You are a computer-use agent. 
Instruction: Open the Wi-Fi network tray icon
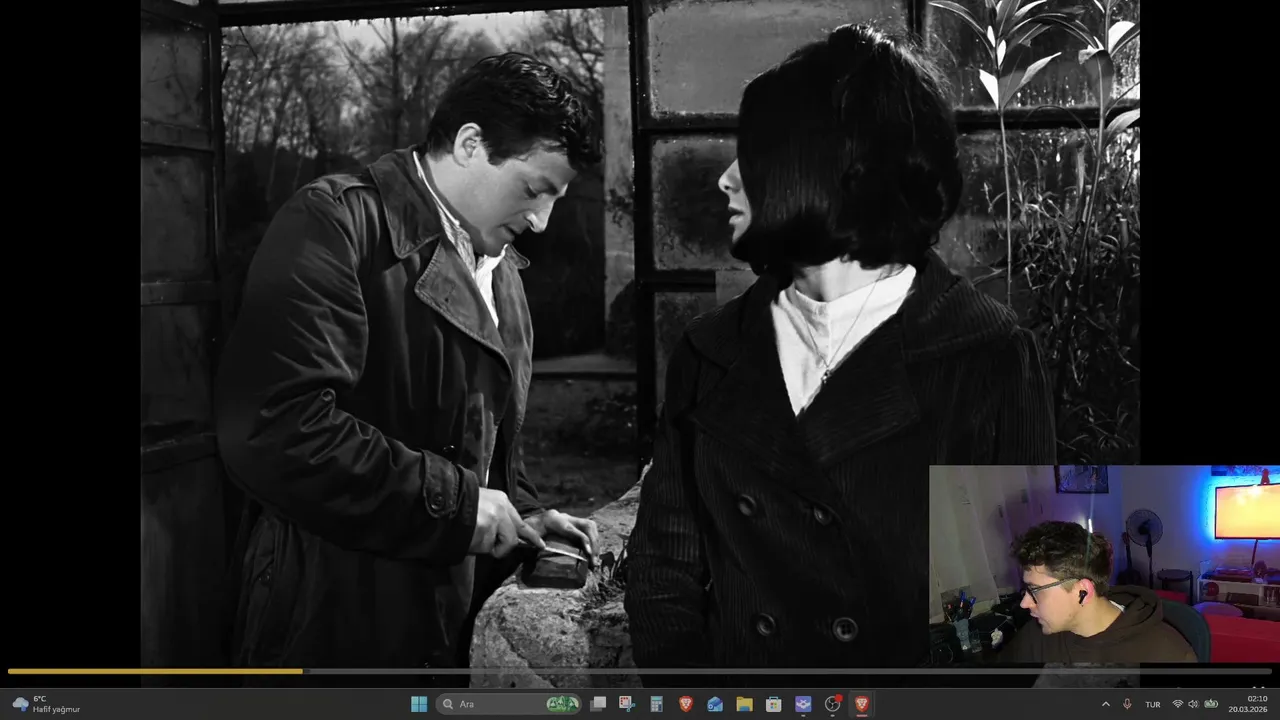coord(1177,704)
